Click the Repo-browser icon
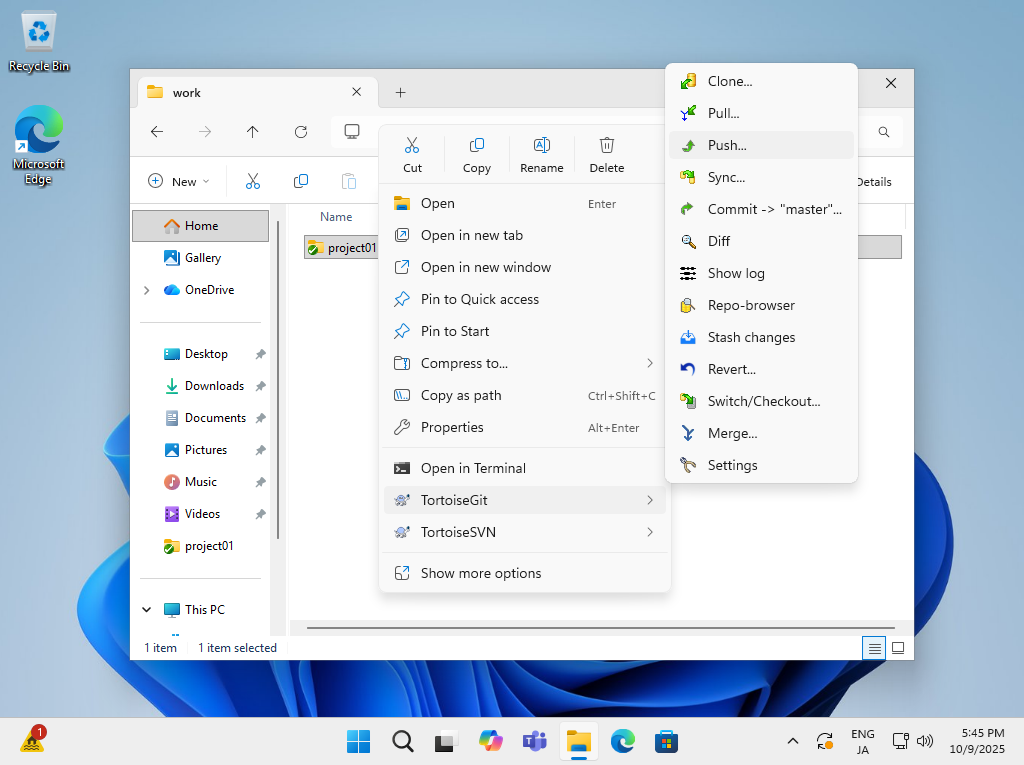 (688, 305)
